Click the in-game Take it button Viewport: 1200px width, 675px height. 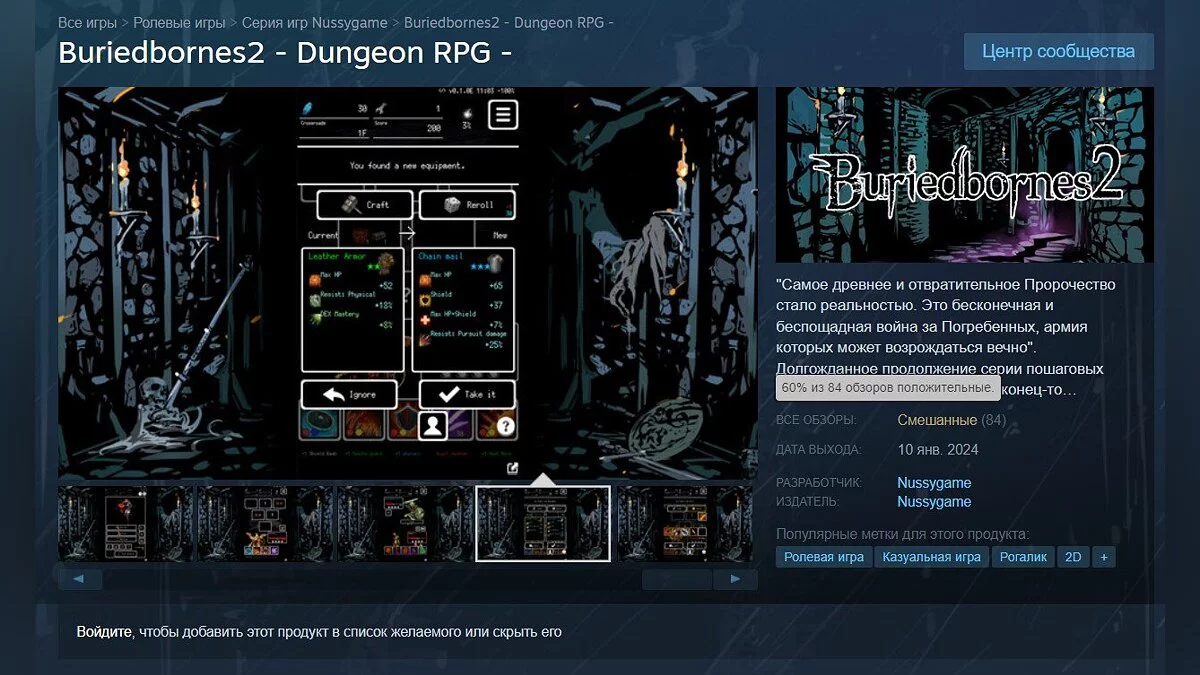467,394
